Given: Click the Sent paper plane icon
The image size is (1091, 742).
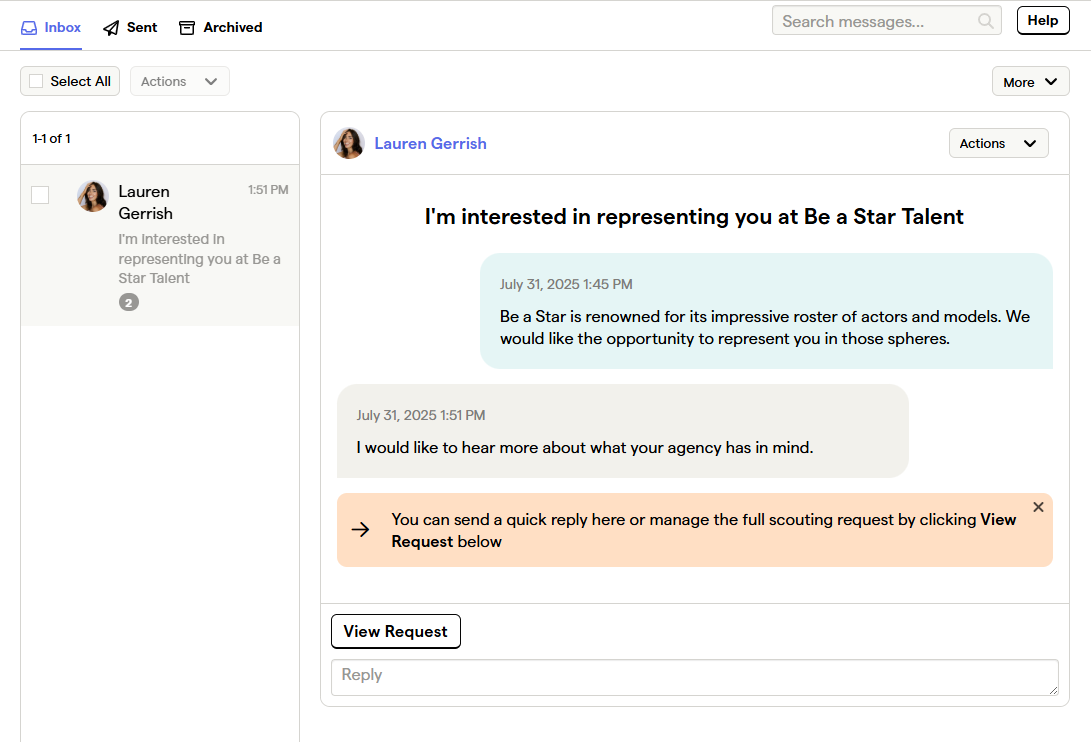Looking at the screenshot, I should [111, 28].
